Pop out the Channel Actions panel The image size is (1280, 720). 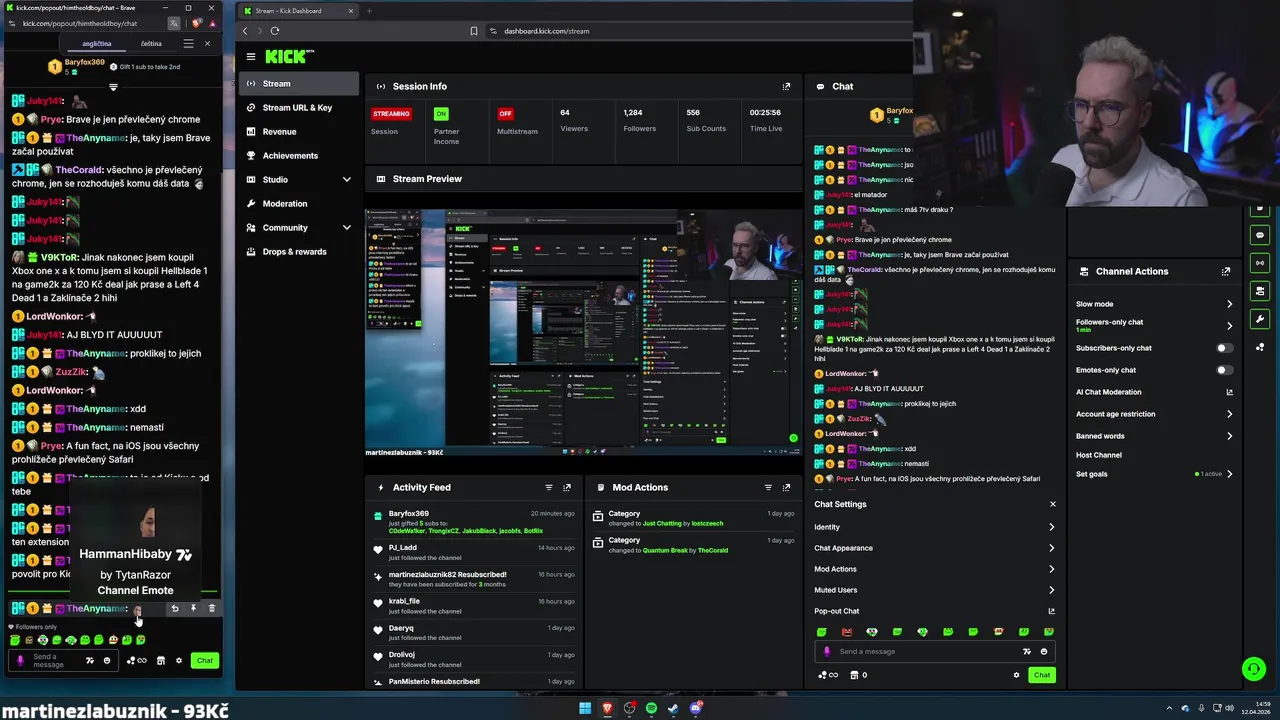[1226, 271]
